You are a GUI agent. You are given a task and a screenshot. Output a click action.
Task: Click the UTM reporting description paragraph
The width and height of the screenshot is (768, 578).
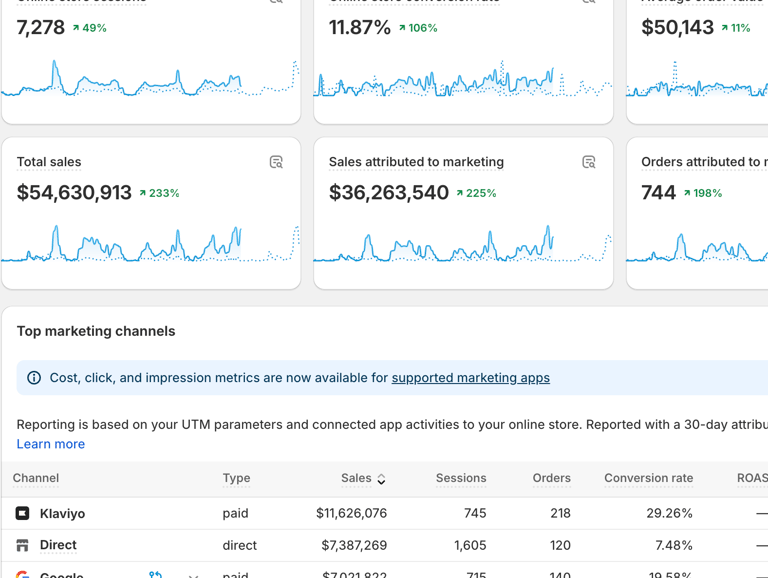tap(392, 424)
